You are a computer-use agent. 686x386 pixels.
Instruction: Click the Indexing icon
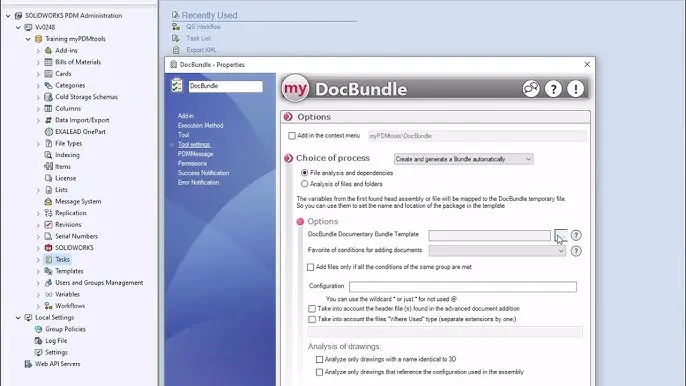(x=49, y=155)
